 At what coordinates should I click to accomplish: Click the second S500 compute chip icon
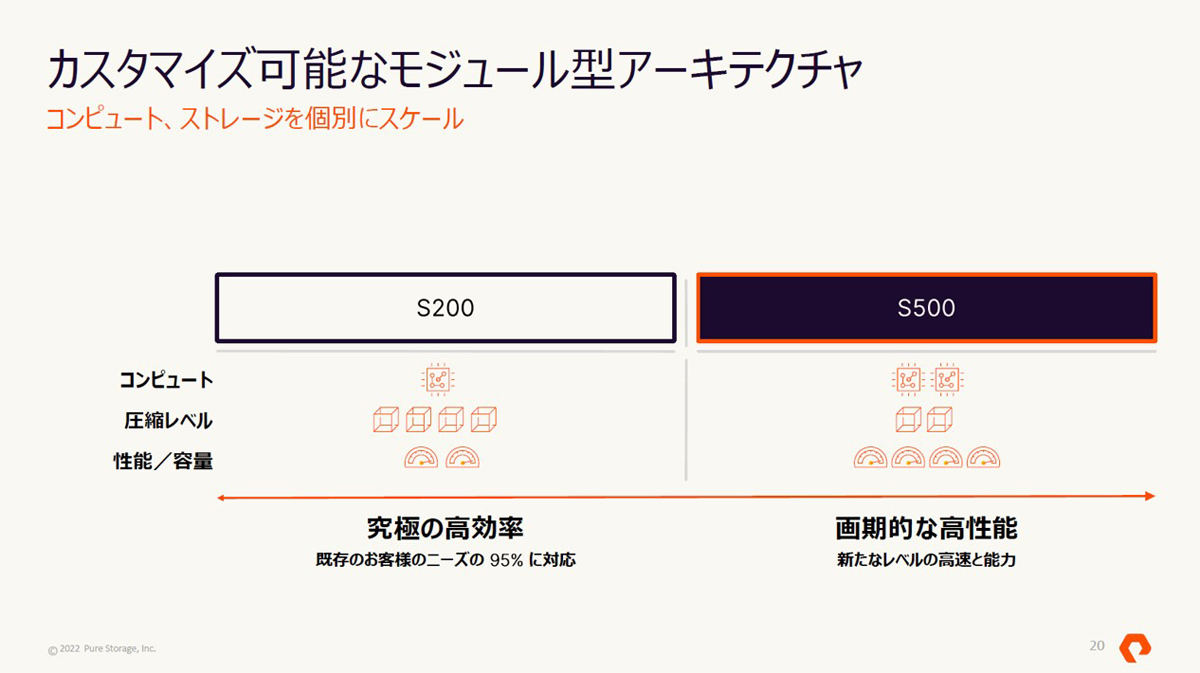coord(947,380)
